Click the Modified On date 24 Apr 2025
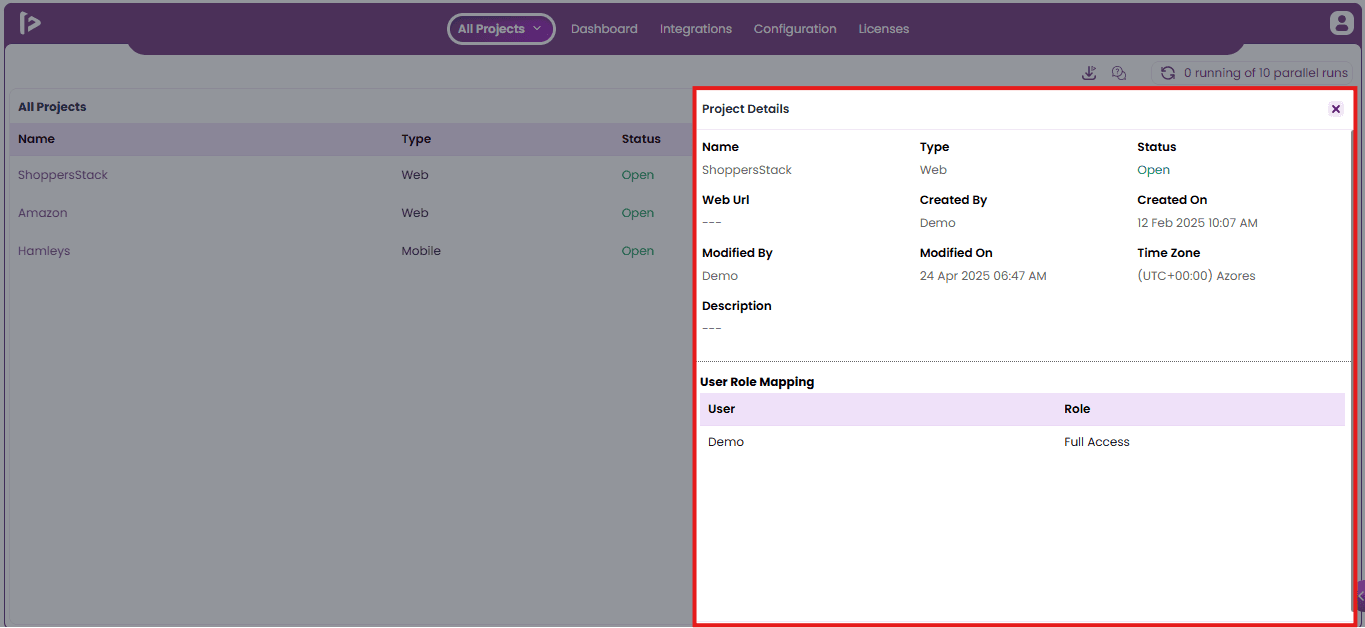 983,276
